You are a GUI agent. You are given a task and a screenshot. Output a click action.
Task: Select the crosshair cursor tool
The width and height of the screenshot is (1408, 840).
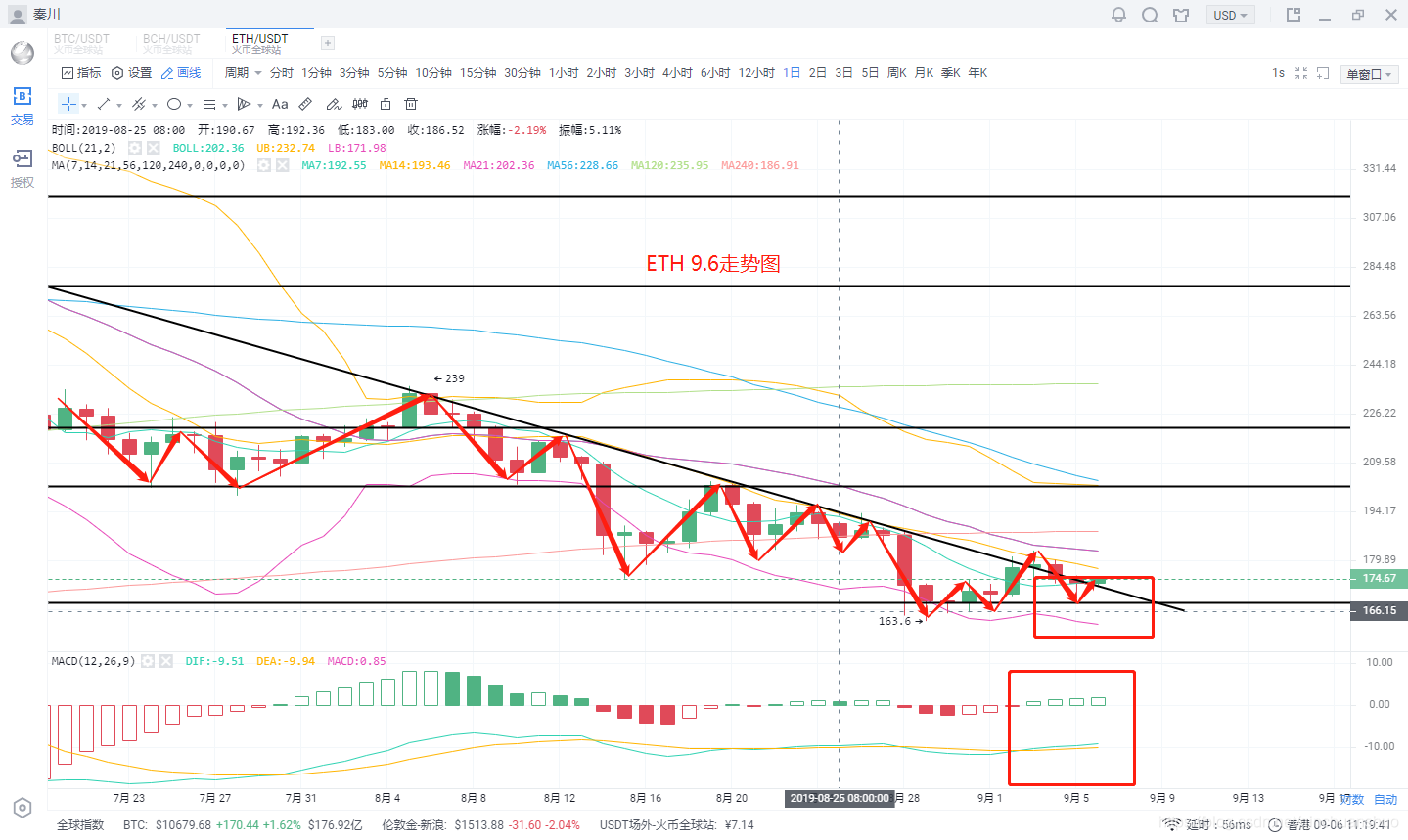point(68,104)
